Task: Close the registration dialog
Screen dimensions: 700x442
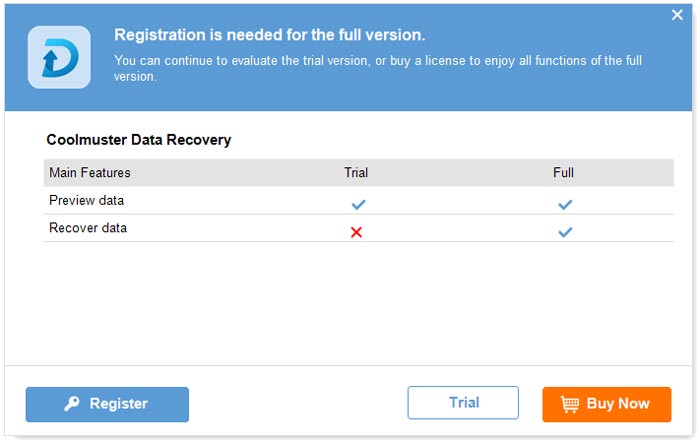Action: [x=677, y=15]
